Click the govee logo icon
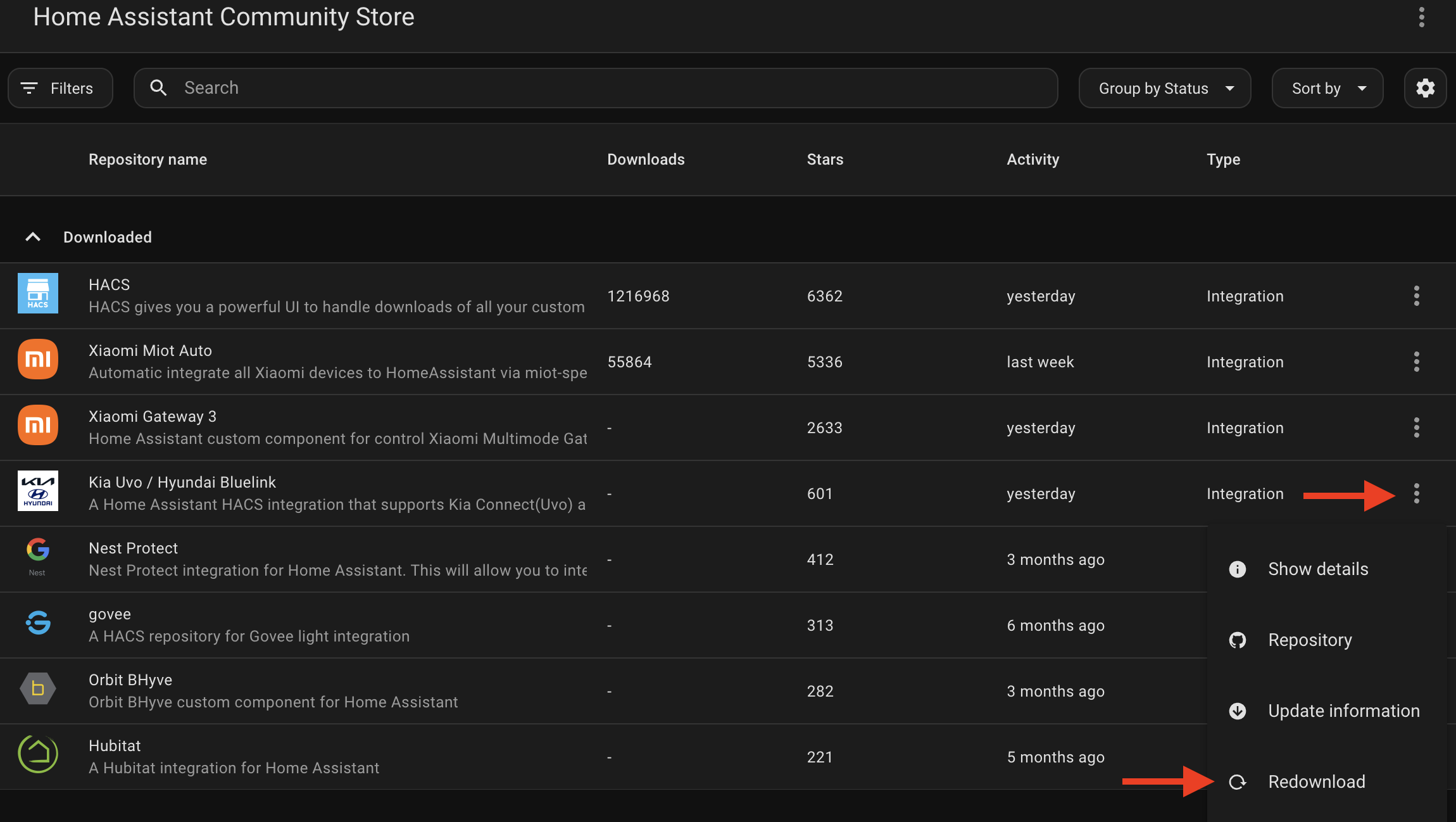1456x822 pixels. pos(38,623)
